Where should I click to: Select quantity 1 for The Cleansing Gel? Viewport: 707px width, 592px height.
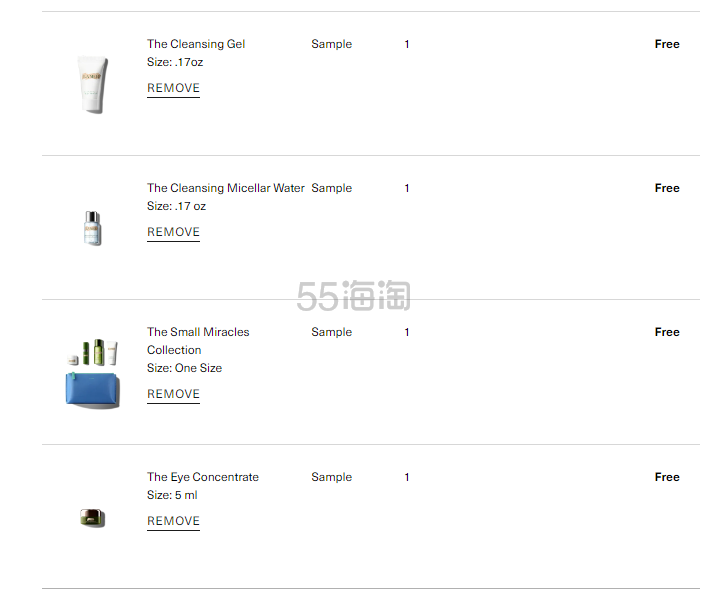pyautogui.click(x=407, y=44)
